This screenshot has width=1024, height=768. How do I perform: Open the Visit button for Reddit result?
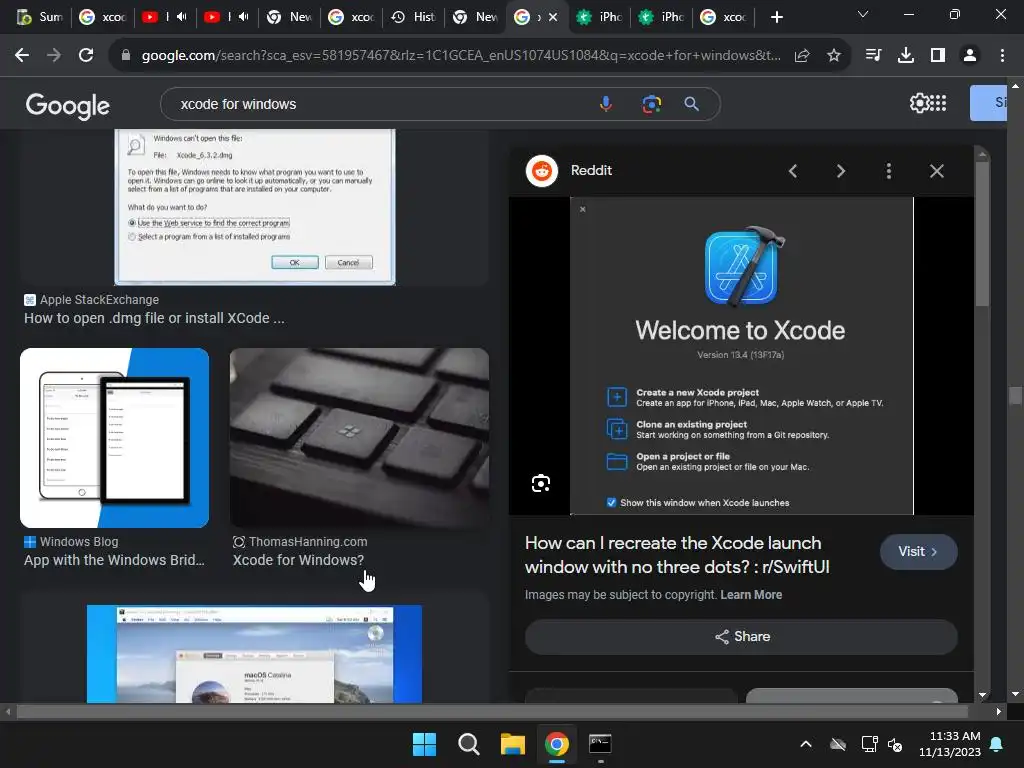click(918, 552)
